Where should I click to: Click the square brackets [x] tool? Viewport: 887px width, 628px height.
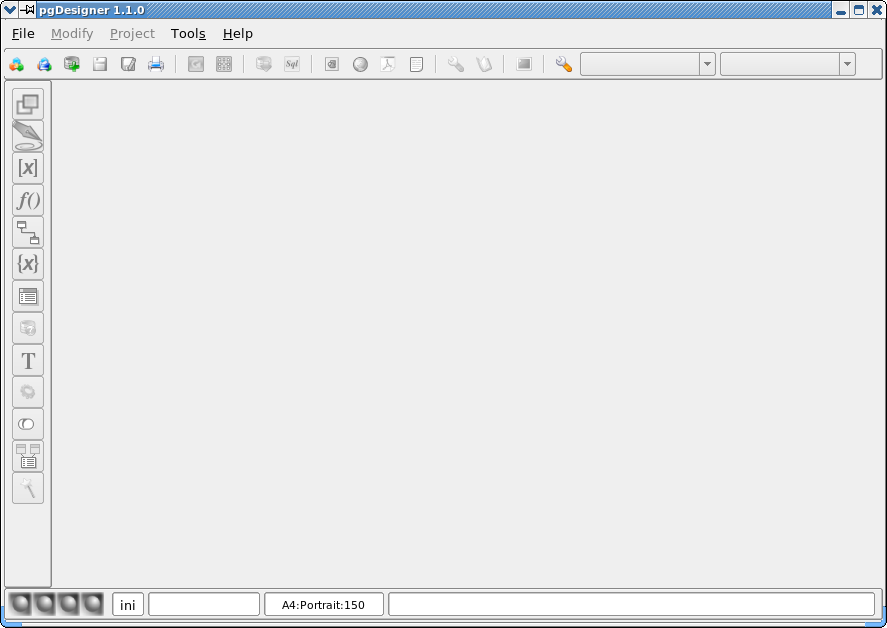28,168
